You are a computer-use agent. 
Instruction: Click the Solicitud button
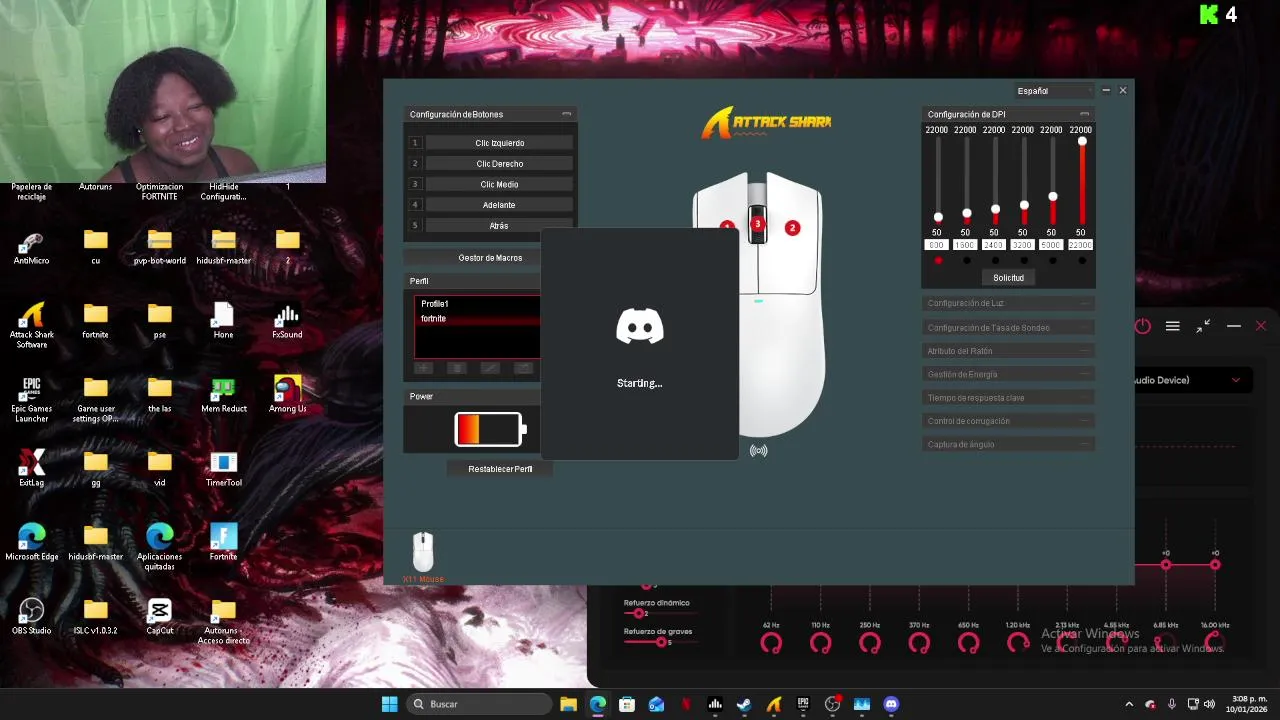[1008, 278]
